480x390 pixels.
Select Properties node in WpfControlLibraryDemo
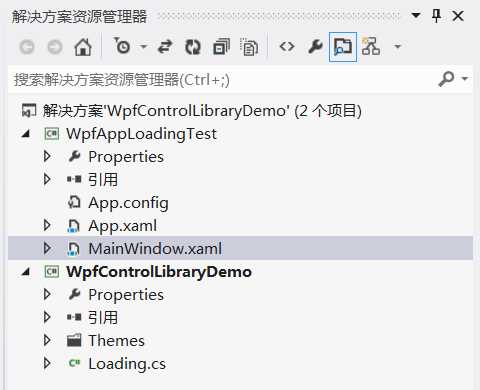click(x=126, y=295)
